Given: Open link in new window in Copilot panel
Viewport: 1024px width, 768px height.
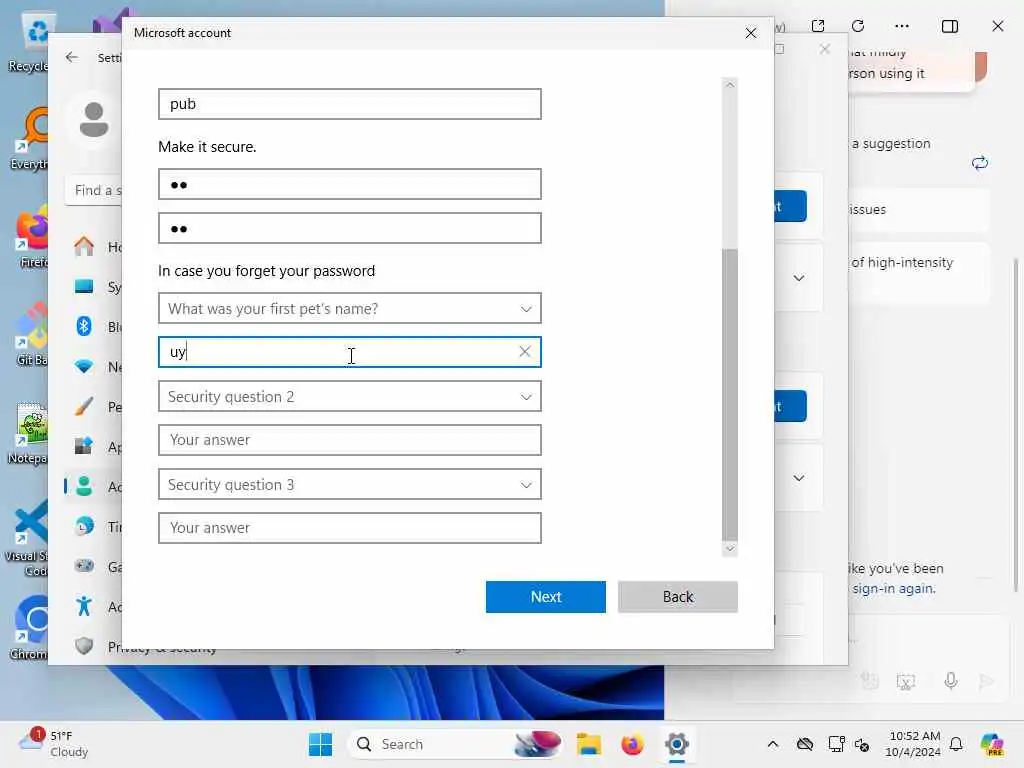Looking at the screenshot, I should tap(818, 26).
